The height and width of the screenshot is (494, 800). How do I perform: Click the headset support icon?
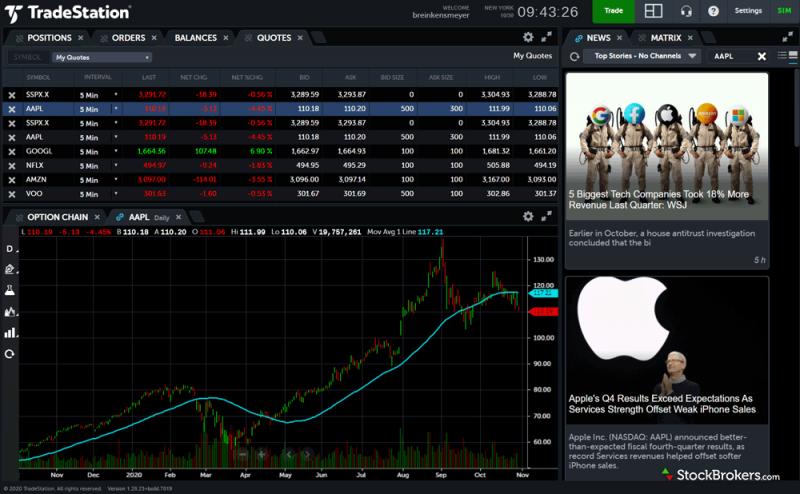point(686,11)
